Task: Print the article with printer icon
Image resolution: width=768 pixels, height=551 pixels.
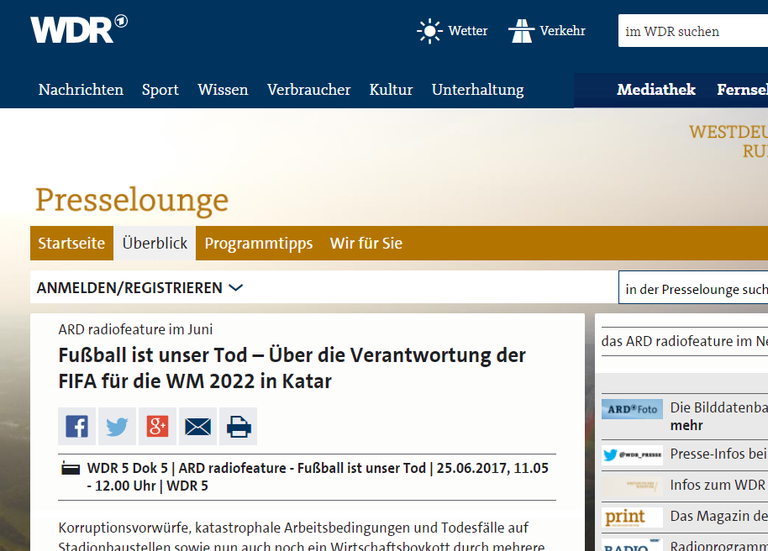Action: [x=238, y=426]
